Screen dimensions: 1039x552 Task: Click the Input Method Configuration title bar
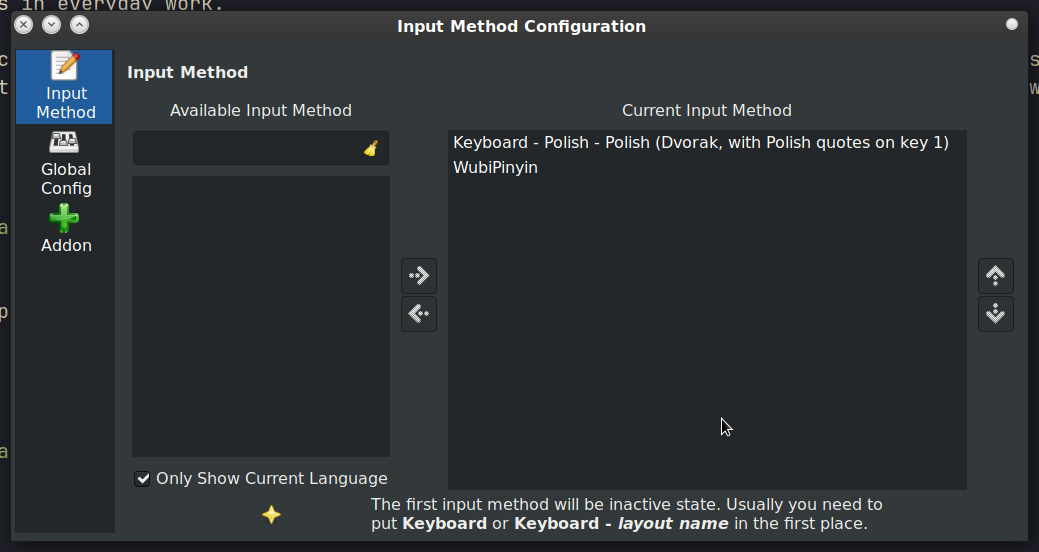(x=521, y=26)
